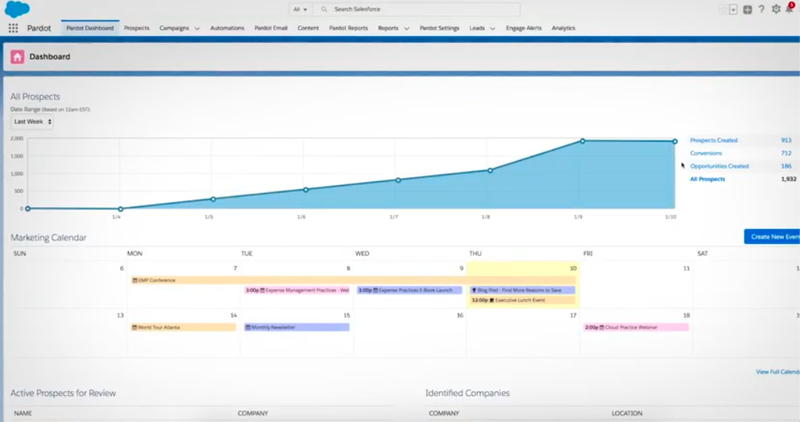Focus the Search Salesforce field
Image resolution: width=800 pixels, height=422 pixels.
[418, 9]
